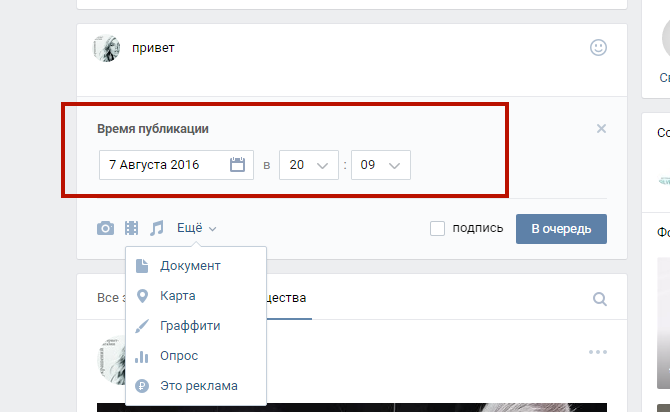Click the wall post author avatar
The image size is (670, 412).
pos(112,360)
